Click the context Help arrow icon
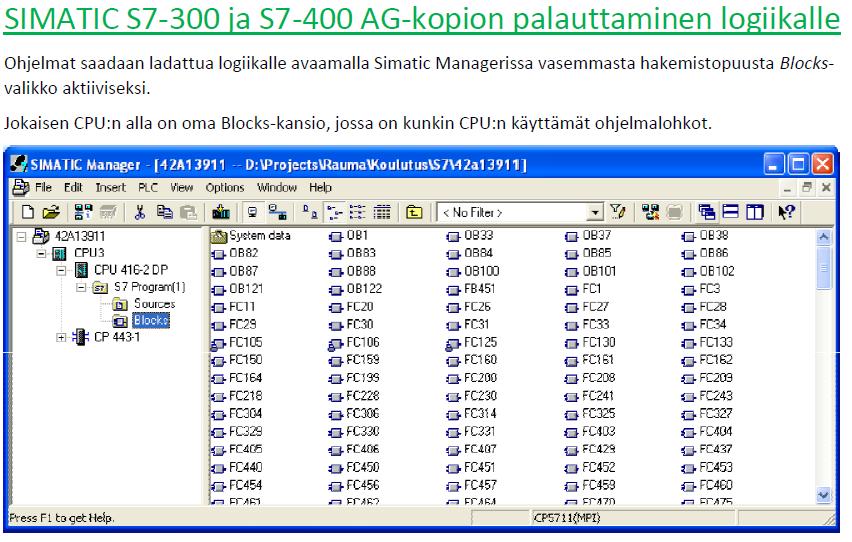 click(x=786, y=211)
